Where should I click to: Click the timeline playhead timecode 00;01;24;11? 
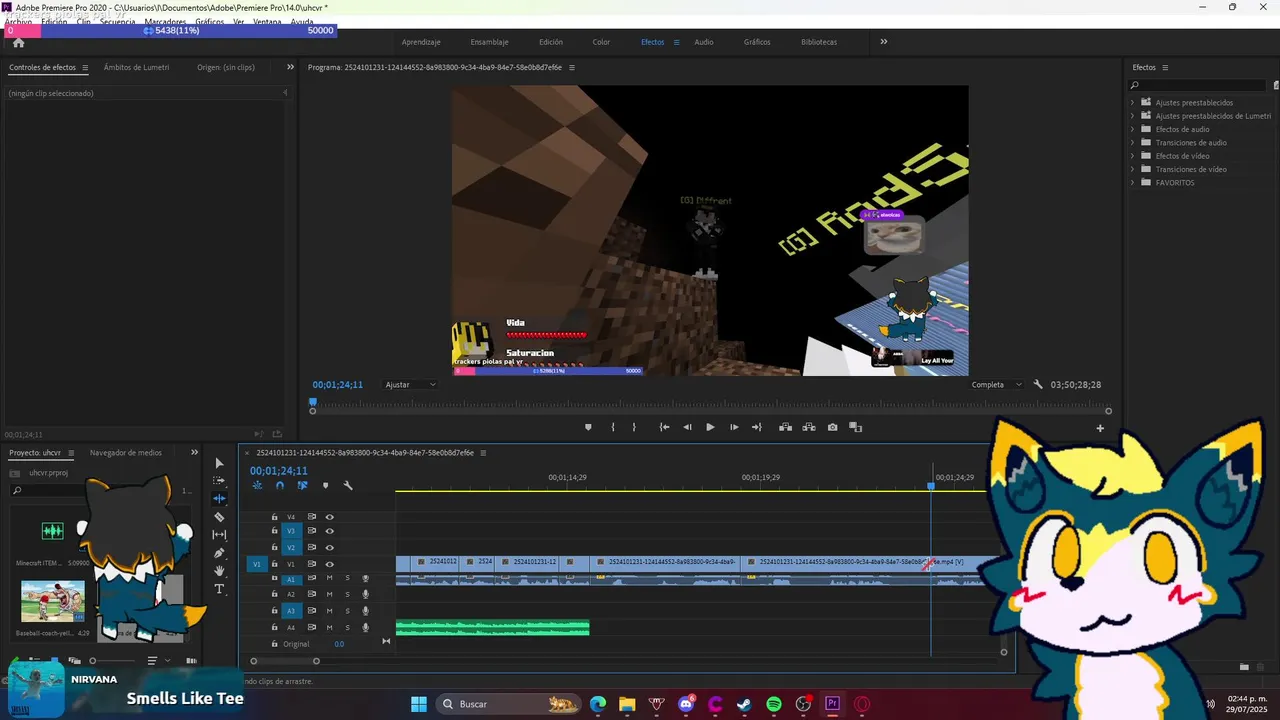coord(279,471)
